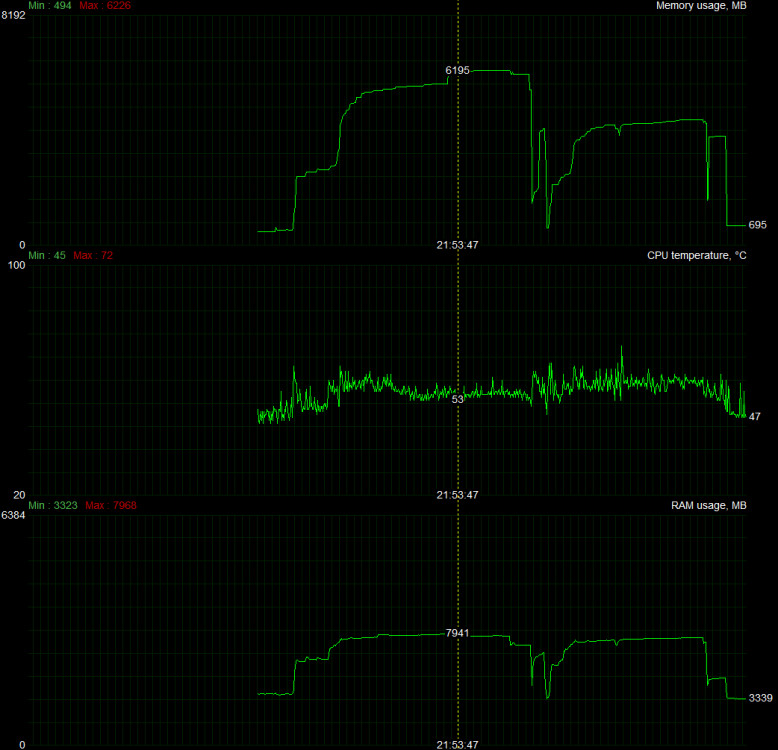
Task: Click the memory usage Max : 6226 label
Action: [105, 5]
